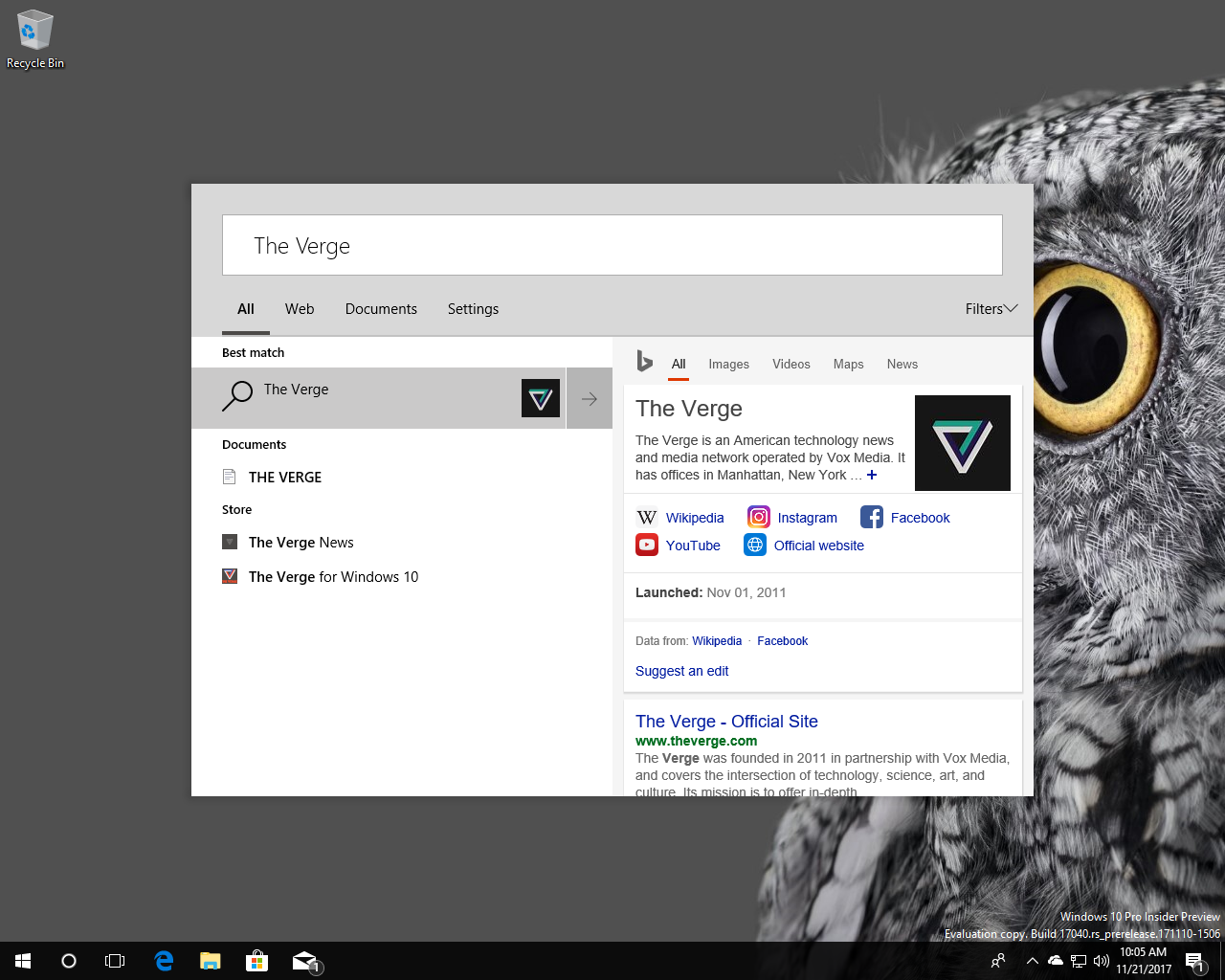Image resolution: width=1225 pixels, height=980 pixels.
Task: Select the Bing All results tab
Action: click(x=679, y=365)
